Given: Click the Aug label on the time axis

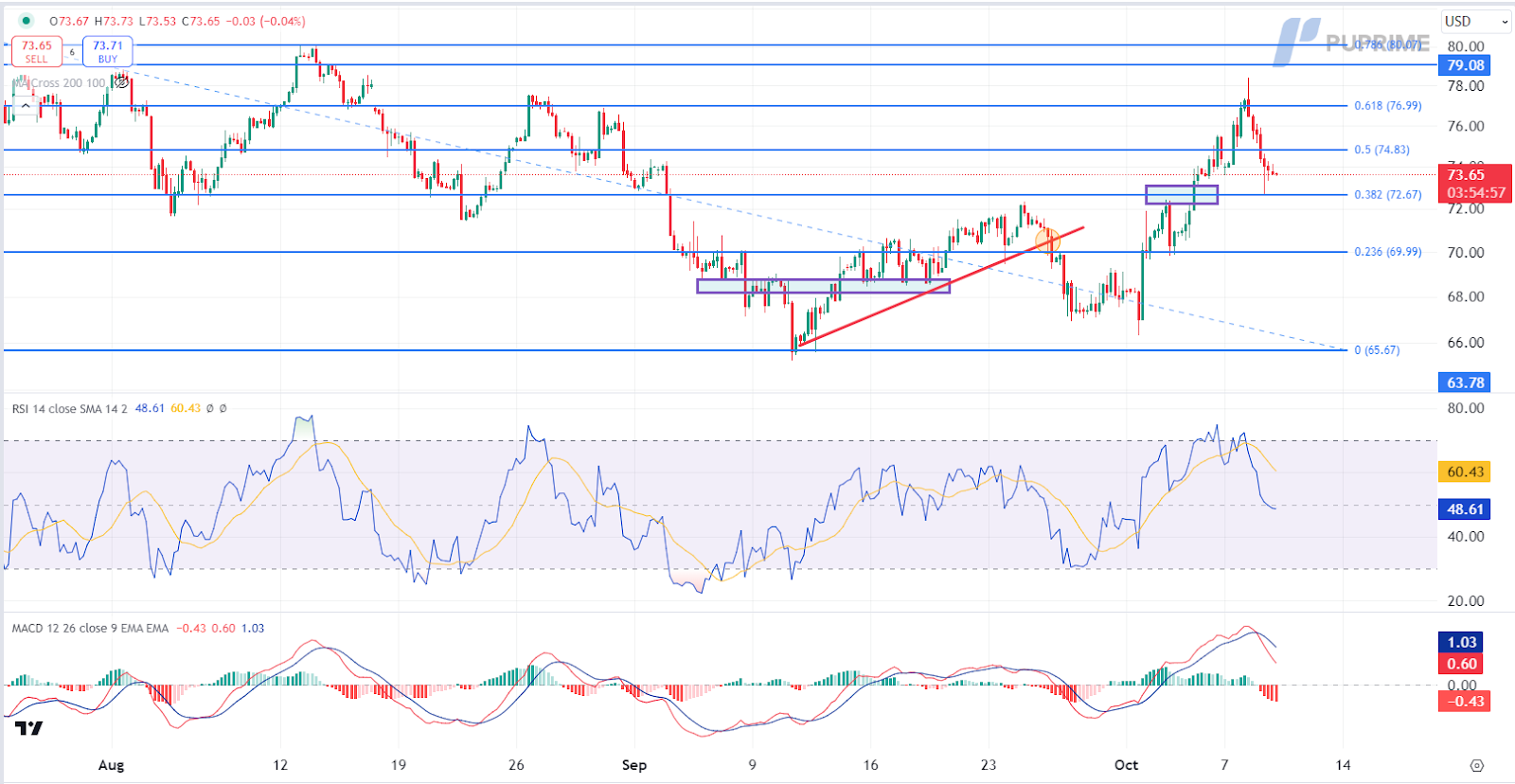Looking at the screenshot, I should tap(111, 765).
